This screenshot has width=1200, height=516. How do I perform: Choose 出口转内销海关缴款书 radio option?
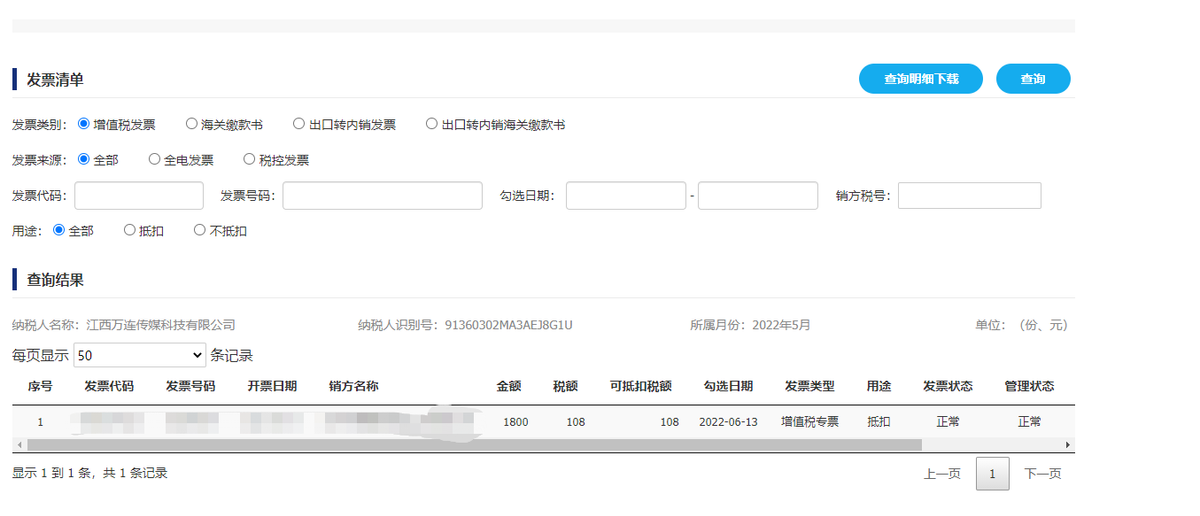pos(432,124)
